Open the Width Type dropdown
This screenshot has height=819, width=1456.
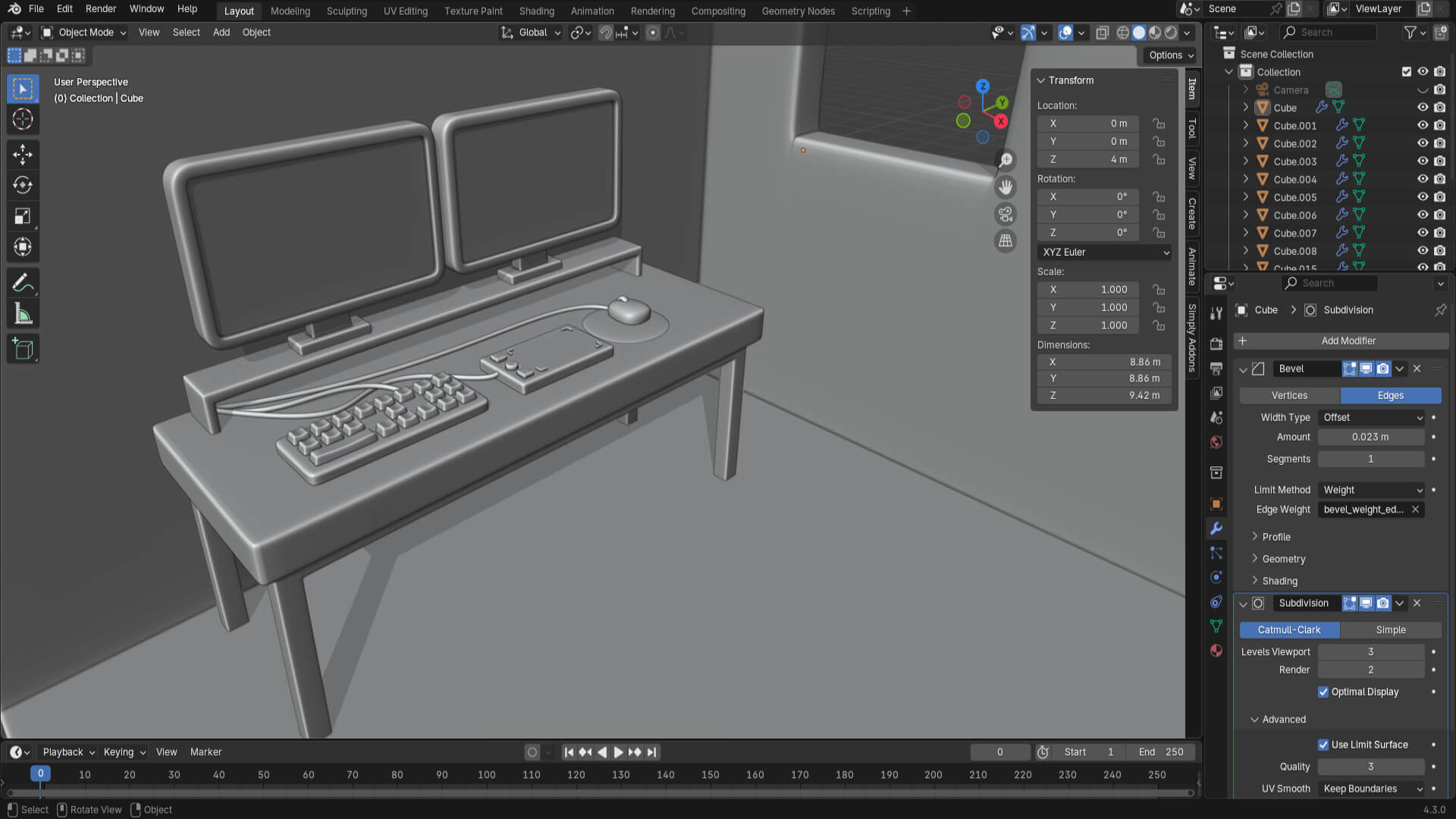tap(1371, 418)
